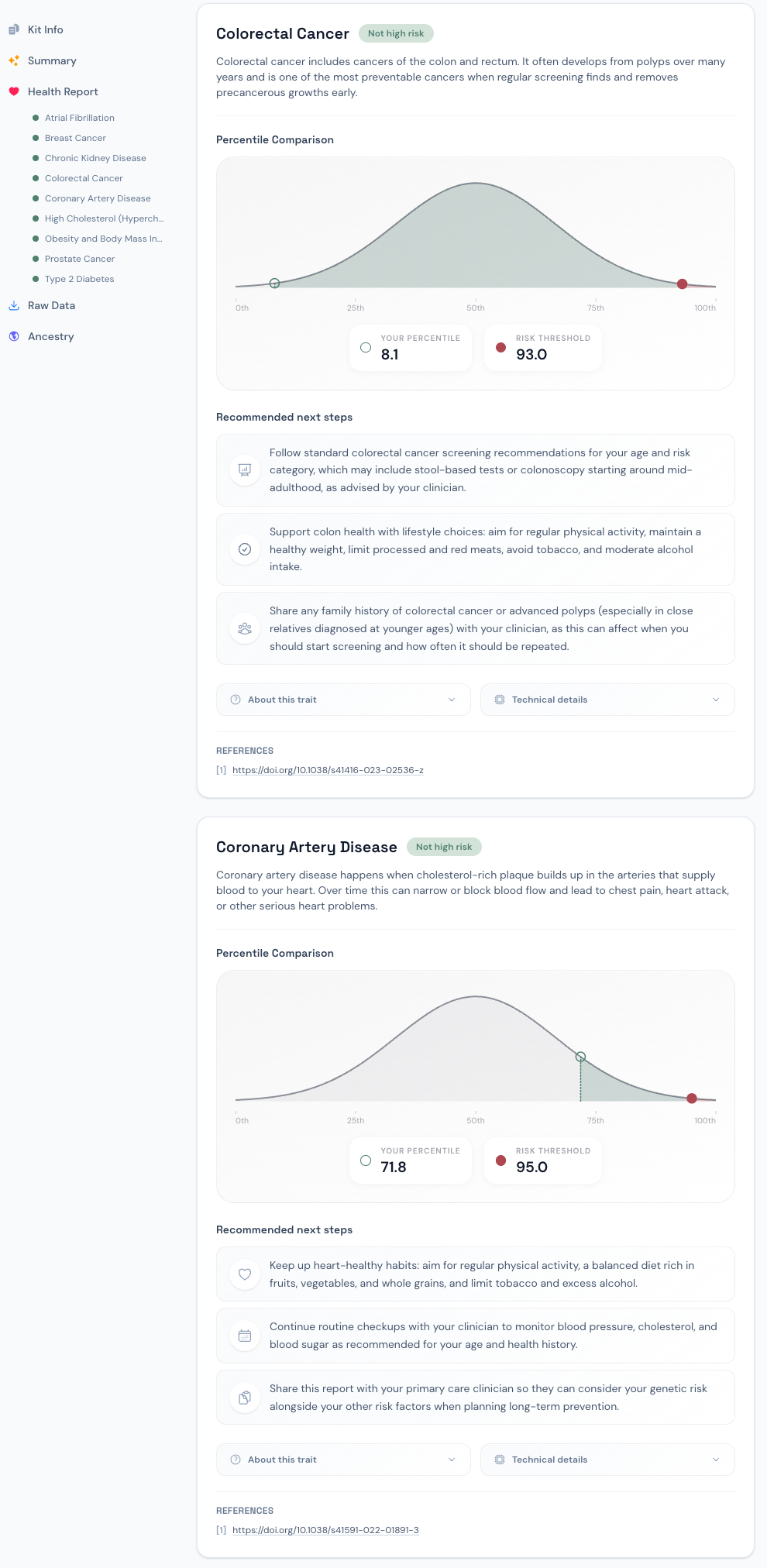Select the Ancestry globe icon

click(14, 335)
